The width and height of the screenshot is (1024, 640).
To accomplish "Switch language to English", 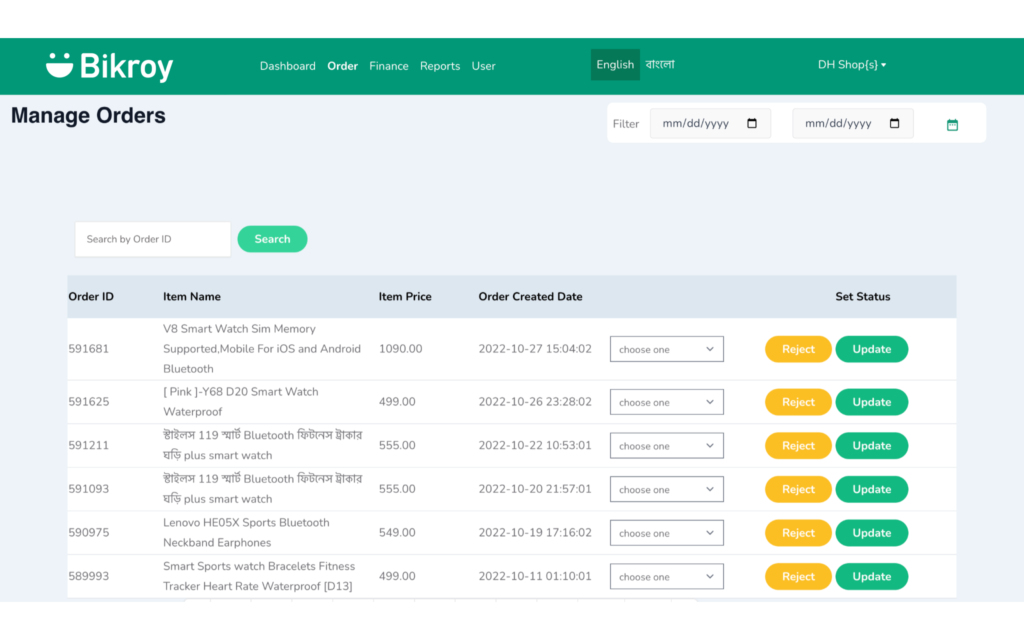I will (x=615, y=65).
